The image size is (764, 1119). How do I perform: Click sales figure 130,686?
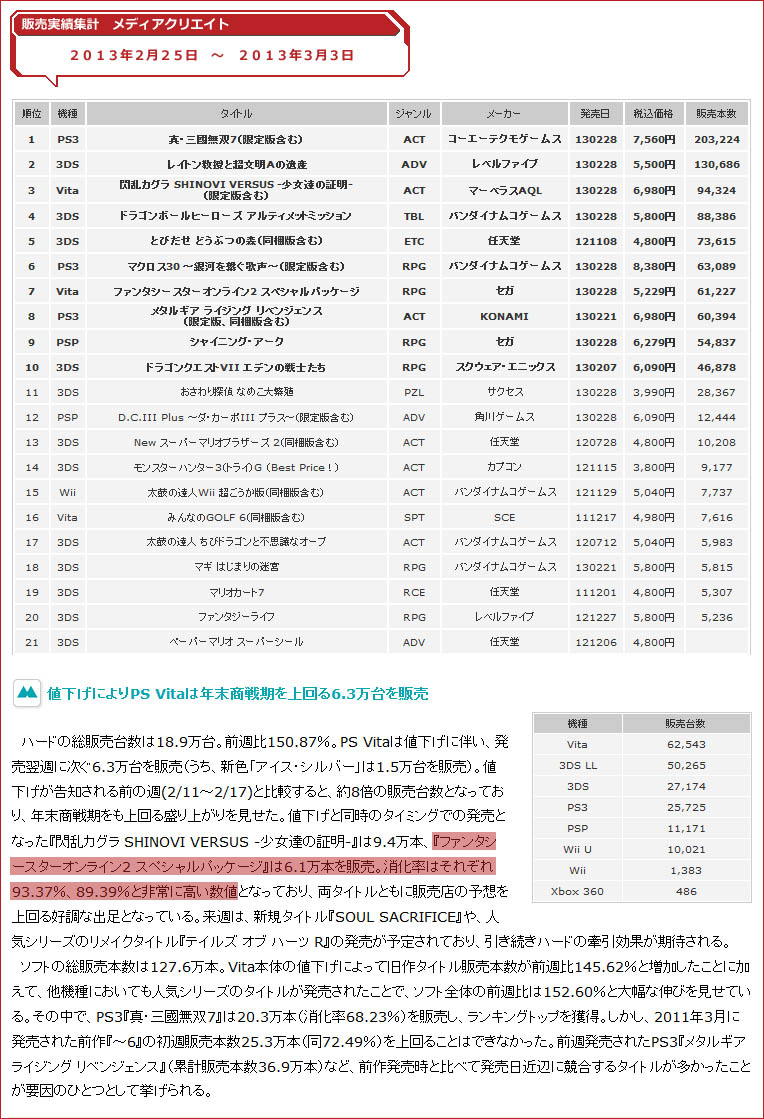717,164
